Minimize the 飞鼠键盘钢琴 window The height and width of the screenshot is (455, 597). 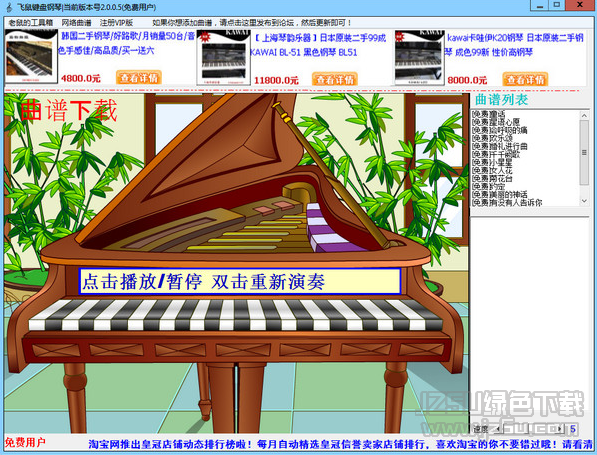pos(540,5)
